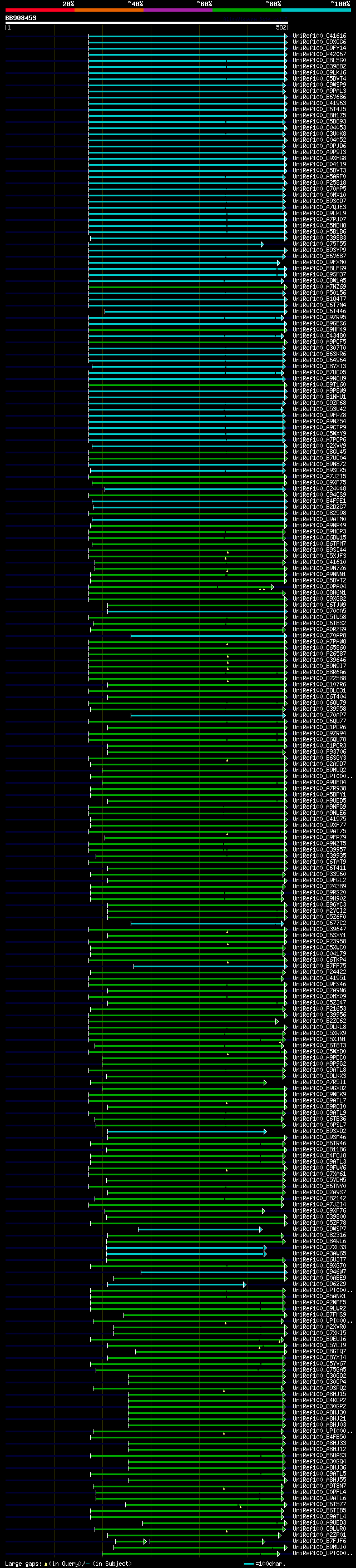Select the query title BB908453
Viewport: 356px width, 1568px height.
point(21,18)
